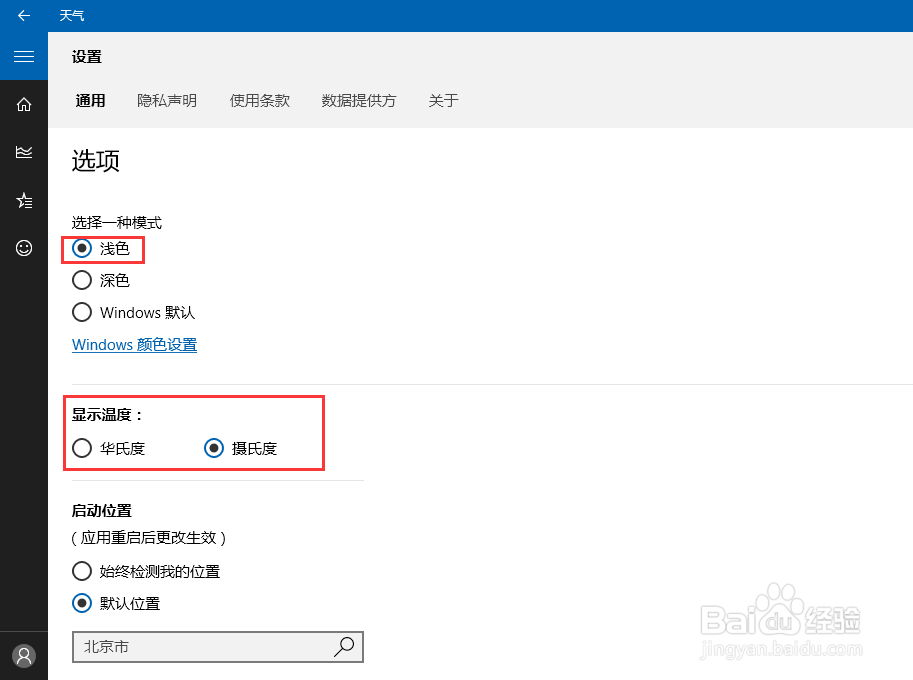Screen dimensions: 913x680
Task: Click inside the 北京市 location input field
Action: [180, 647]
